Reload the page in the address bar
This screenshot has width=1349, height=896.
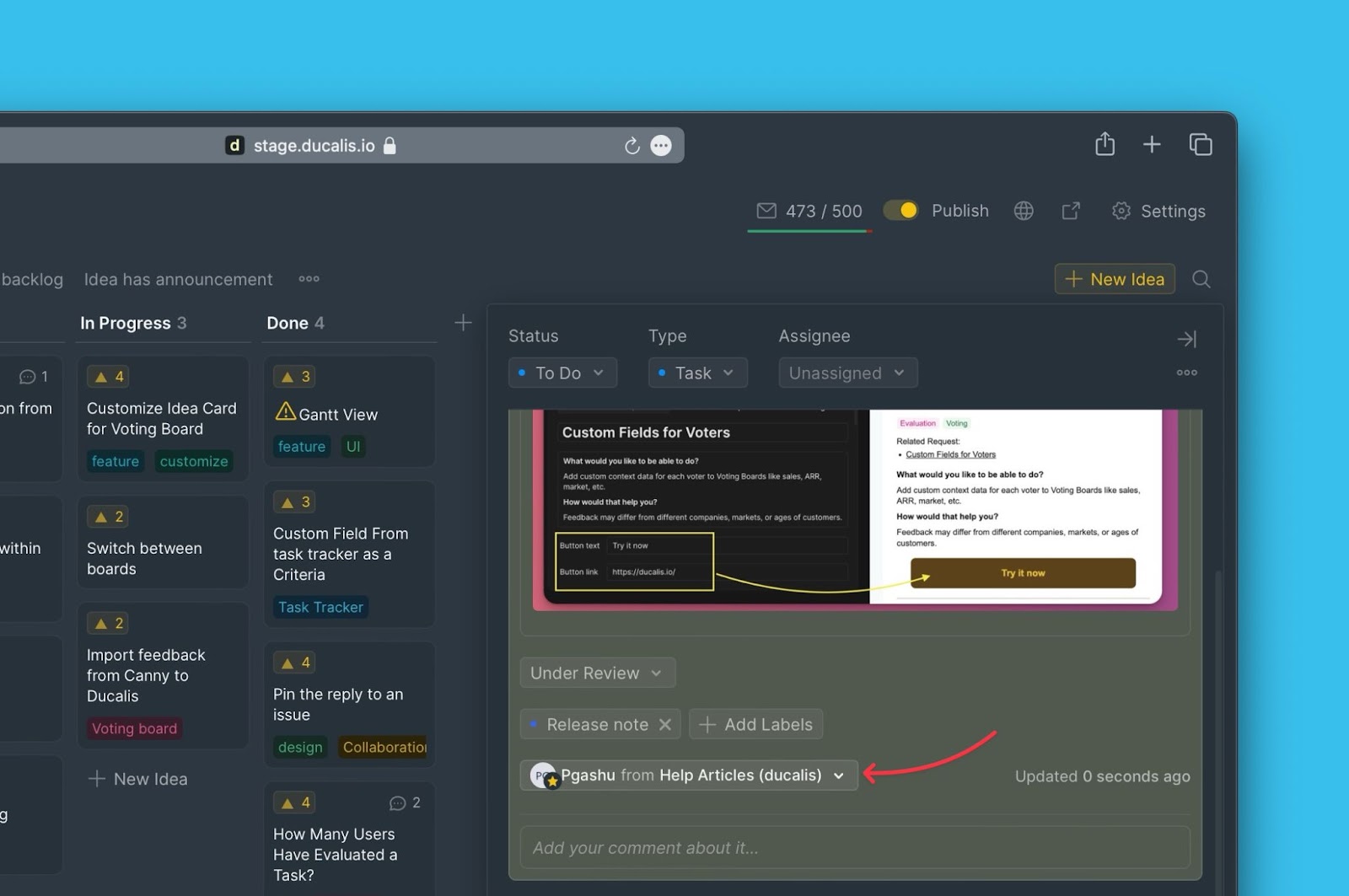pyautogui.click(x=632, y=146)
